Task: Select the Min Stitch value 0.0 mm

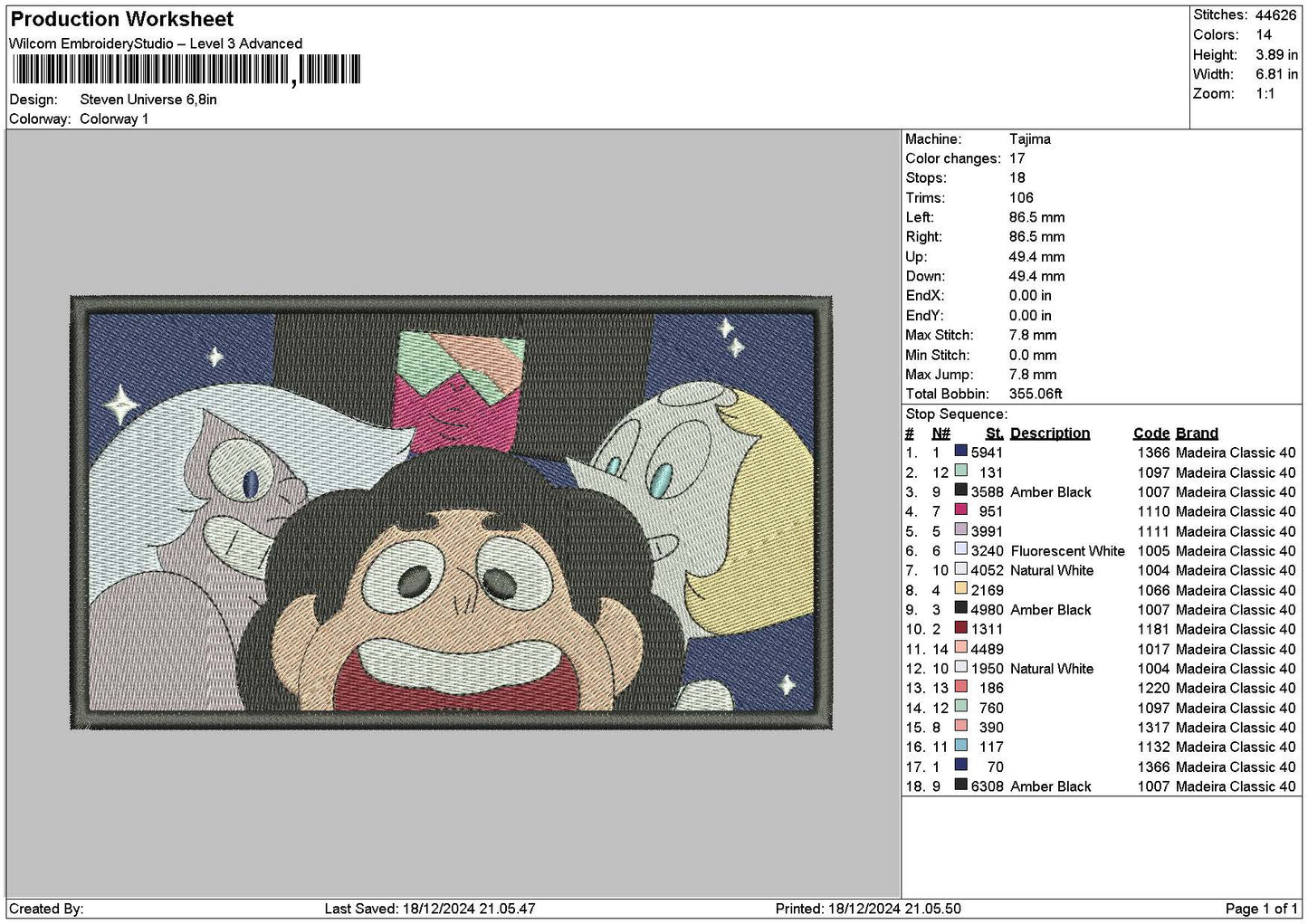Action: (1033, 355)
